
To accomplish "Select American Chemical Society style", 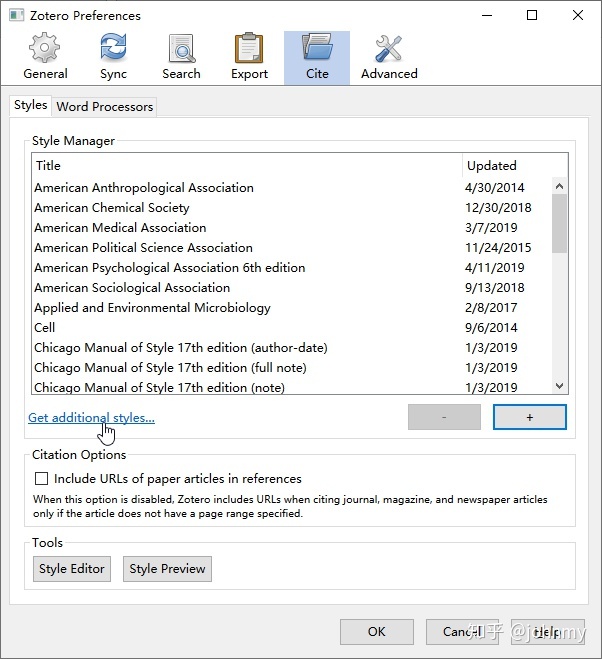I will 292,208.
